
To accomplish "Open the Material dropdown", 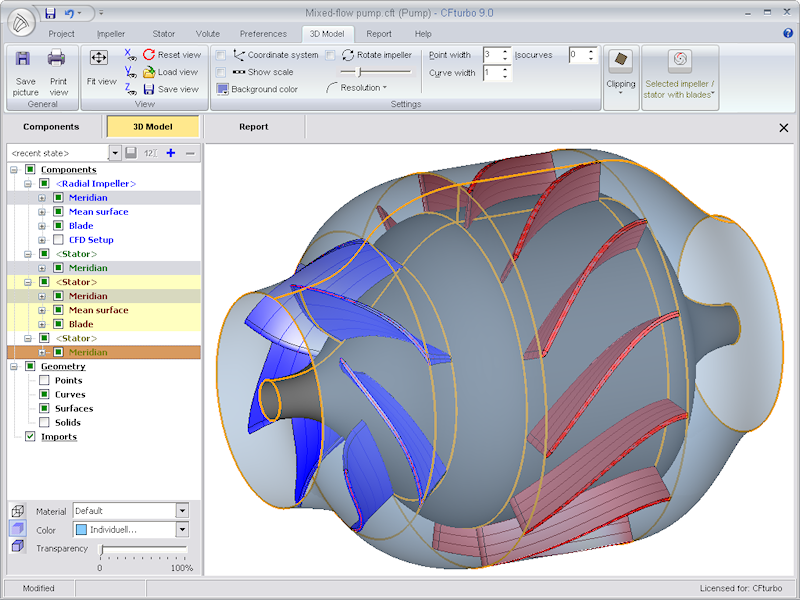I will [182, 510].
